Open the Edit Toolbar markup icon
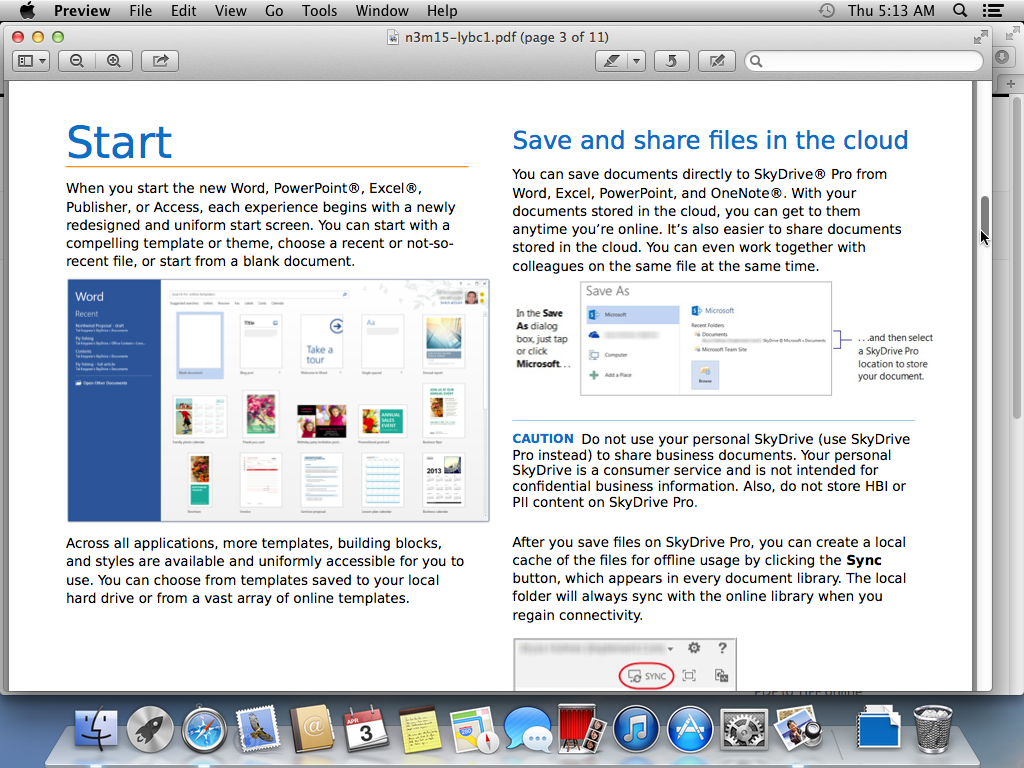The height and width of the screenshot is (768, 1024). (x=716, y=61)
